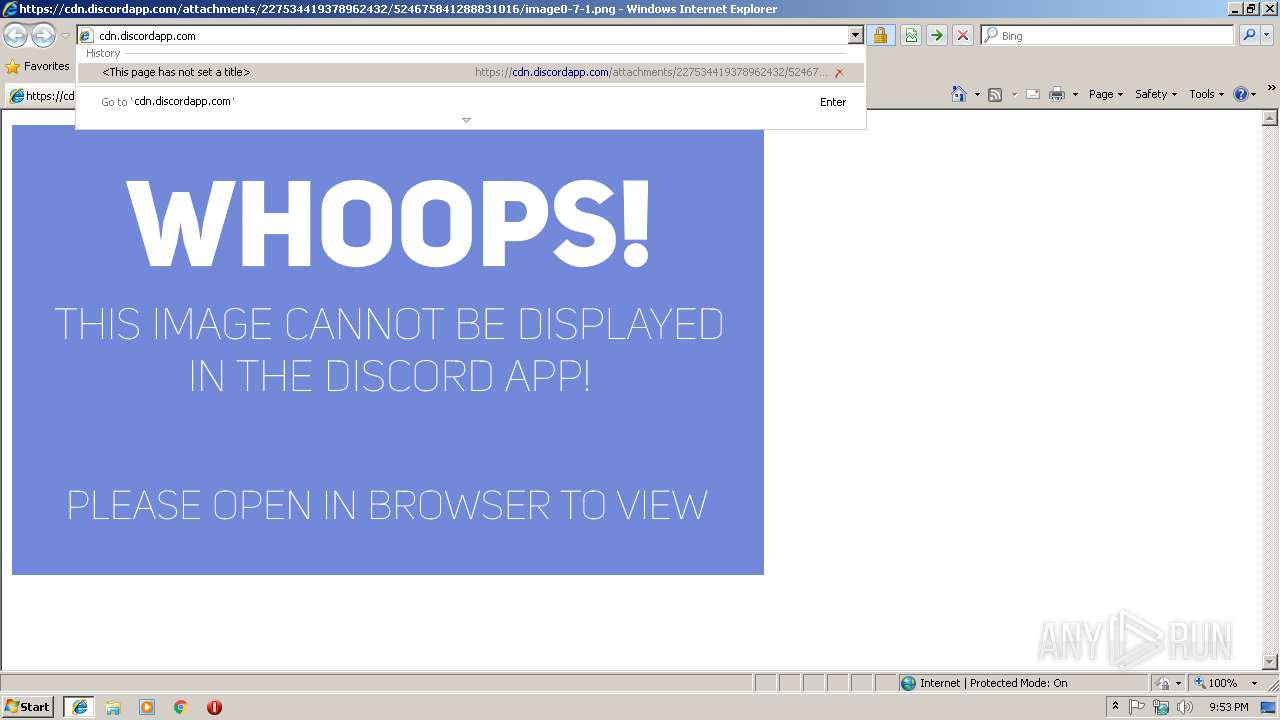The width and height of the screenshot is (1280, 720).
Task: Click the RSS Feeds icon
Action: [x=995, y=94]
